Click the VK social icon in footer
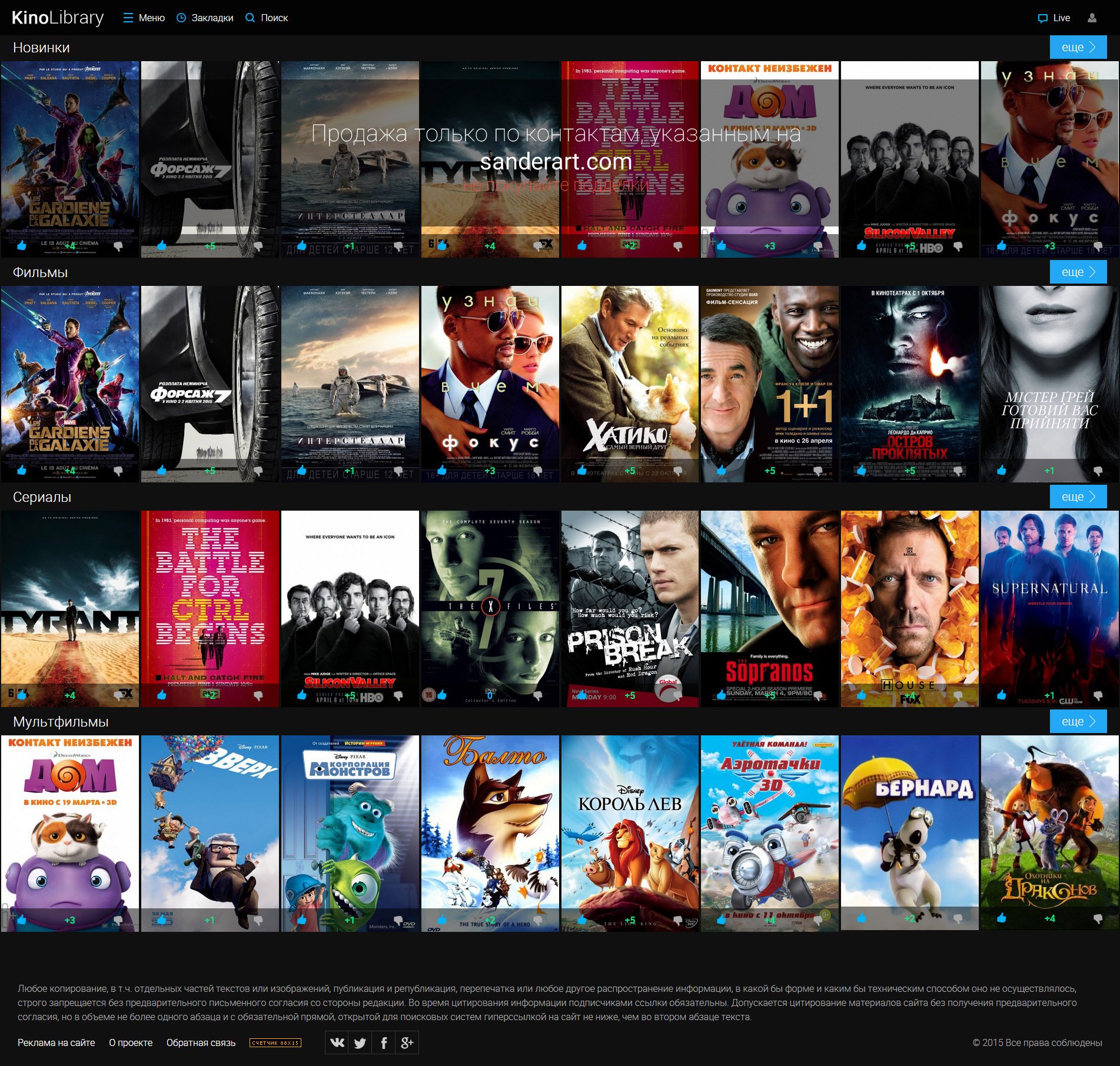 click(337, 1042)
